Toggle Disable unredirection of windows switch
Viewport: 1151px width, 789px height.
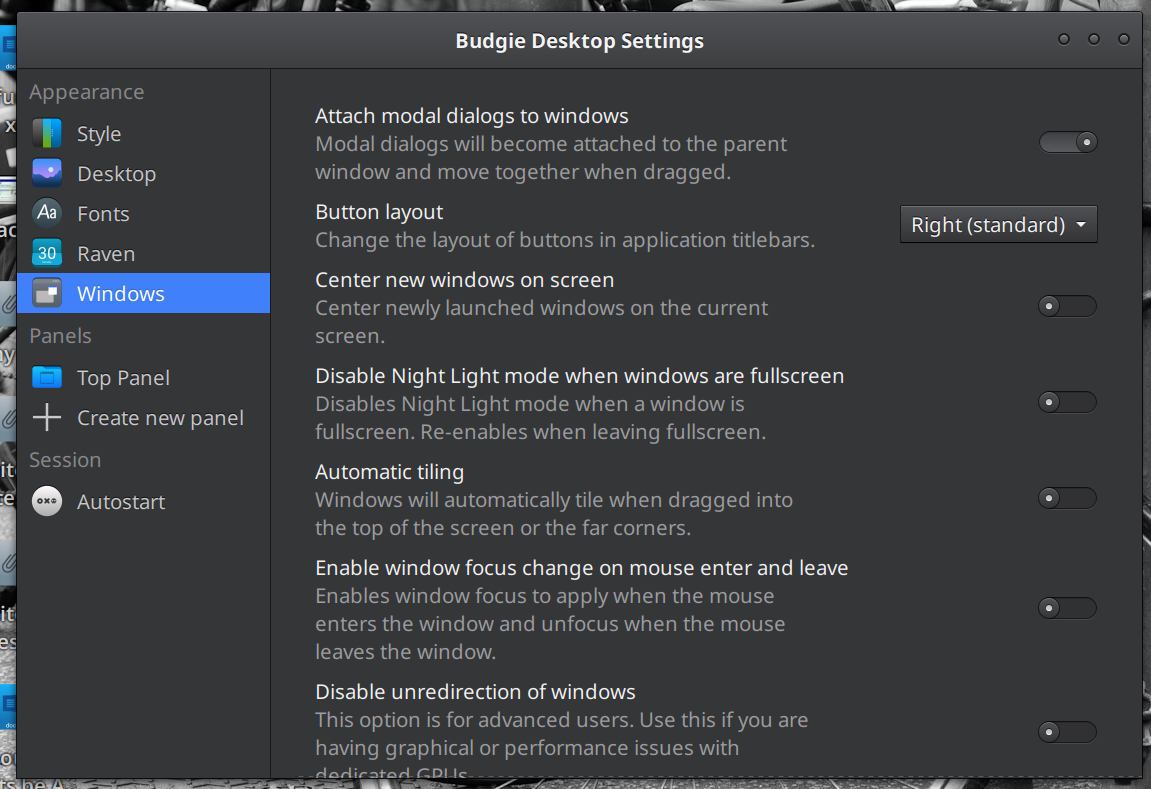click(1068, 732)
